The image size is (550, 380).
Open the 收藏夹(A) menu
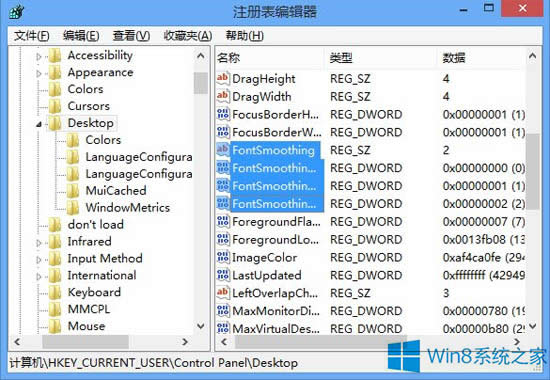pyautogui.click(x=188, y=35)
